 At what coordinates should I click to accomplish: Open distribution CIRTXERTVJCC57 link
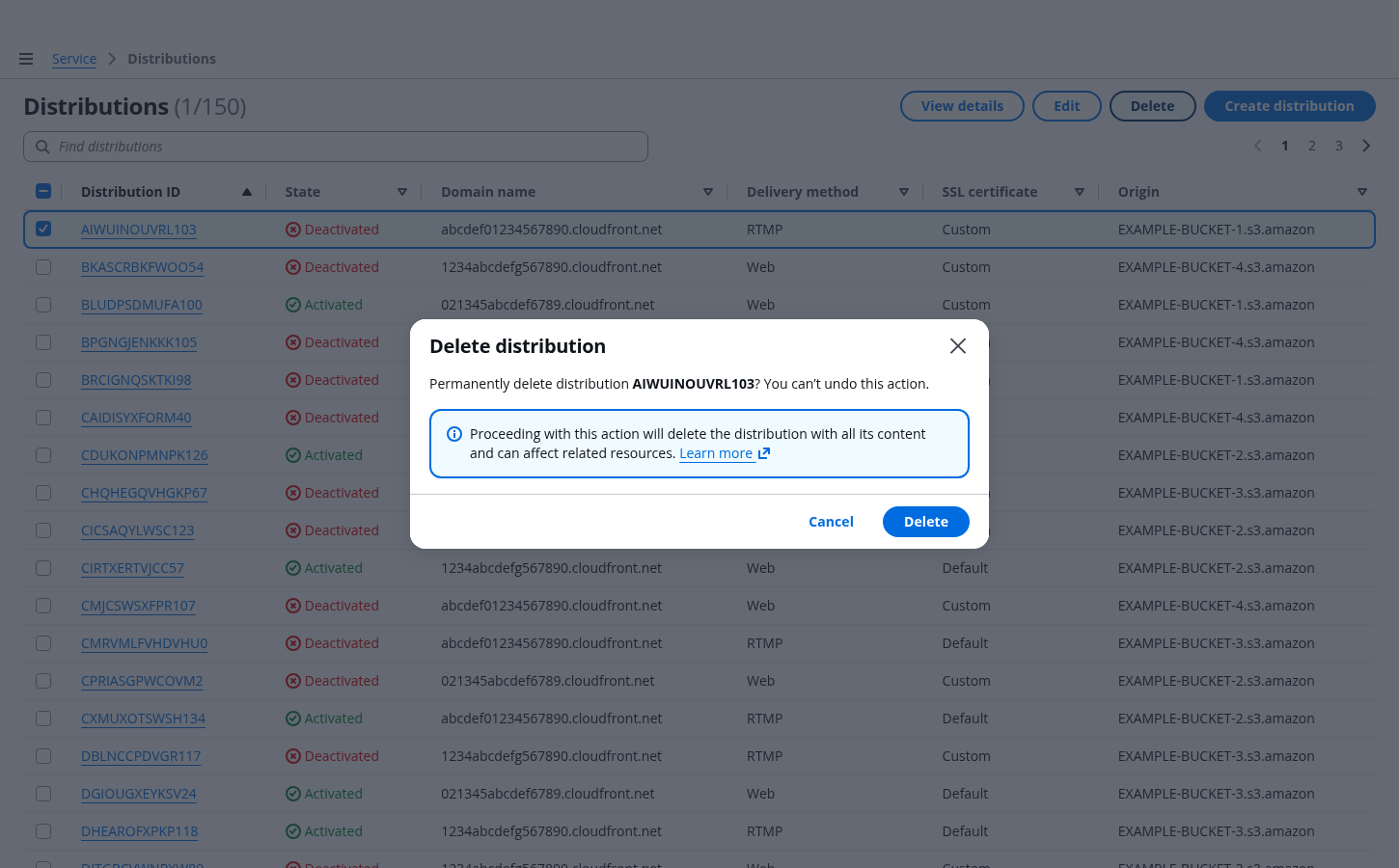(132, 568)
